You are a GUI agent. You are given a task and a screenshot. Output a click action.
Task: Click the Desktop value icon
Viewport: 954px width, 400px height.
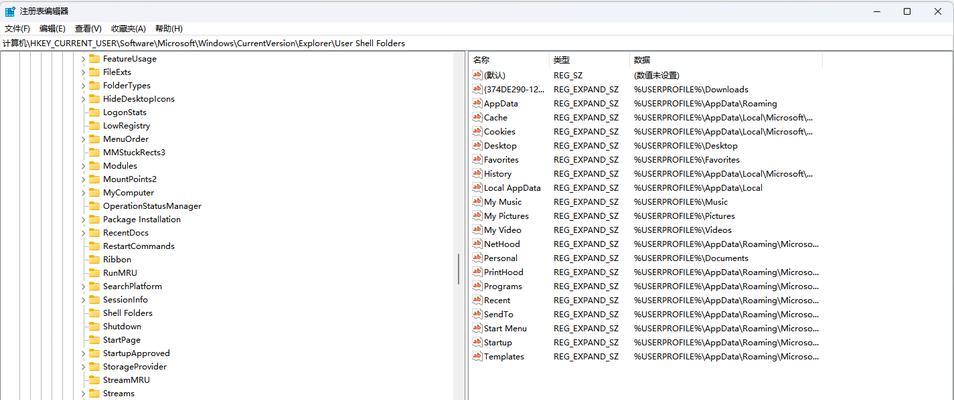pos(477,146)
